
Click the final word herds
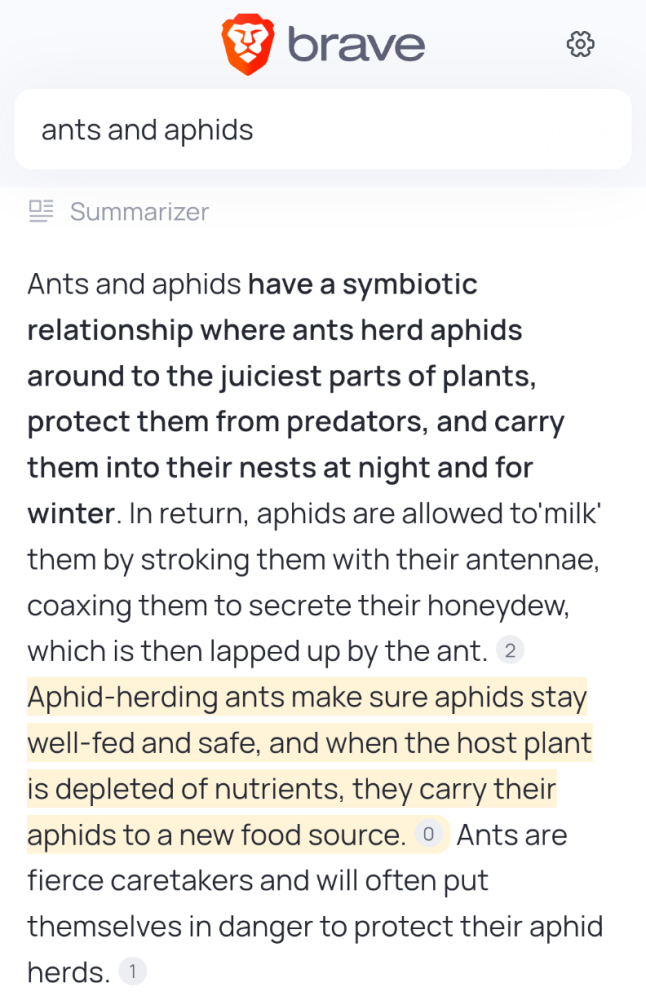[x=68, y=973]
